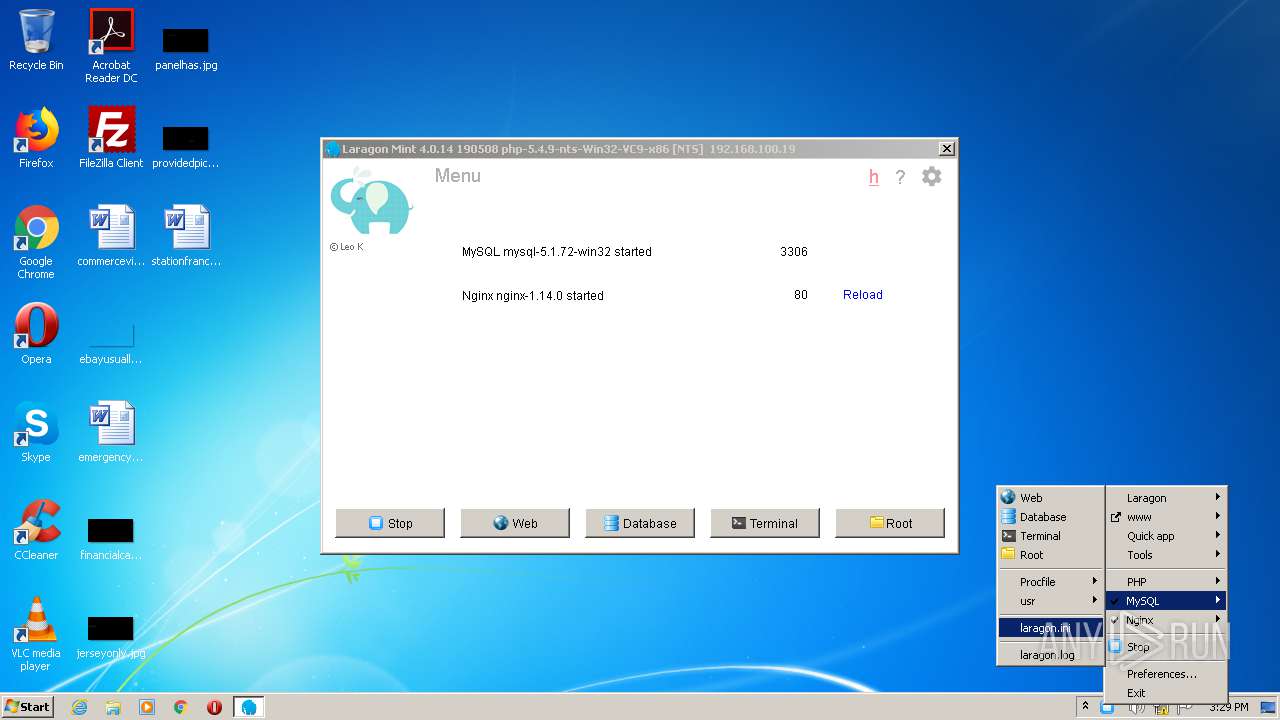Click MySQL port value 3306
The width and height of the screenshot is (1280, 720).
pos(794,252)
